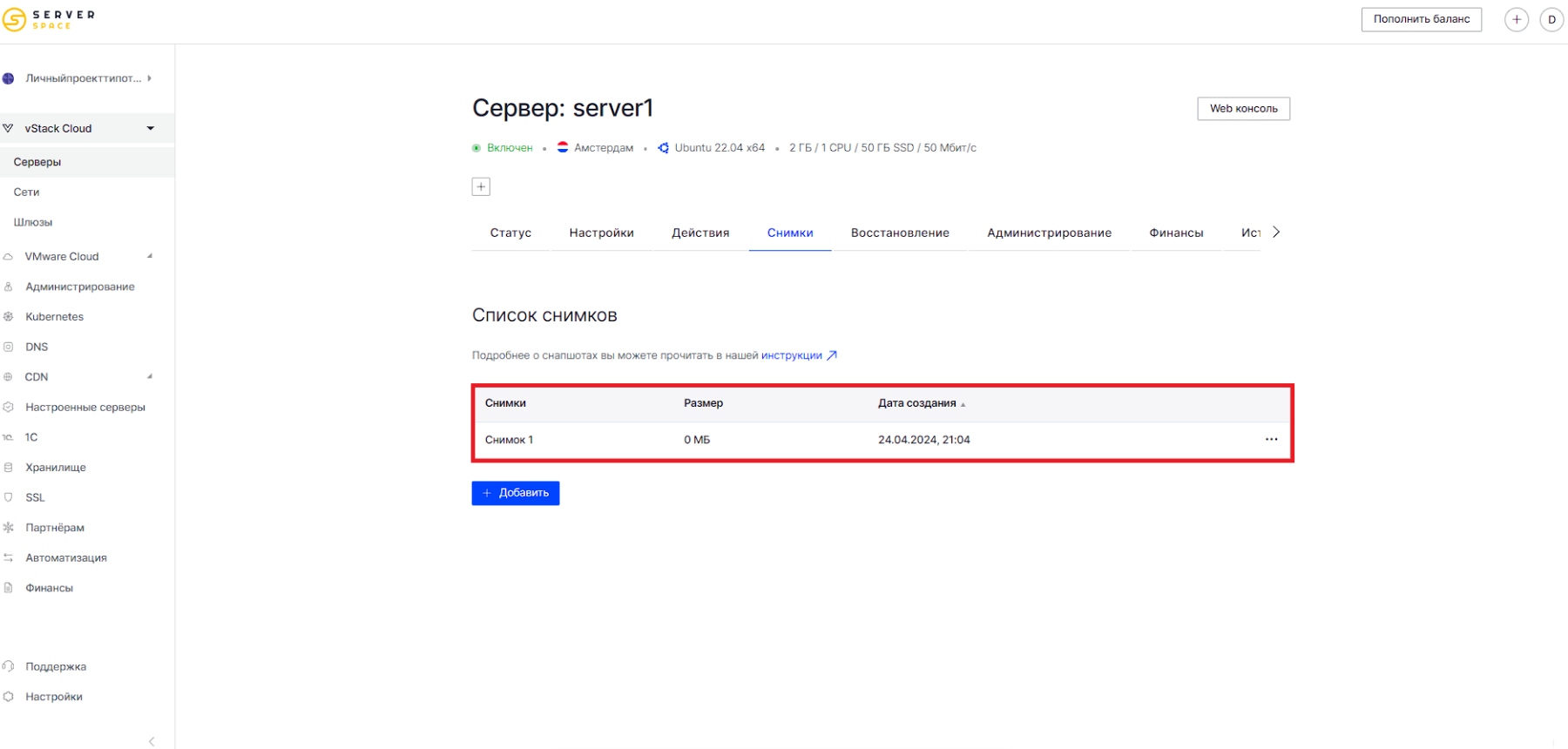Click the Serverspace logo
The height and width of the screenshot is (749, 1568).
[49, 19]
